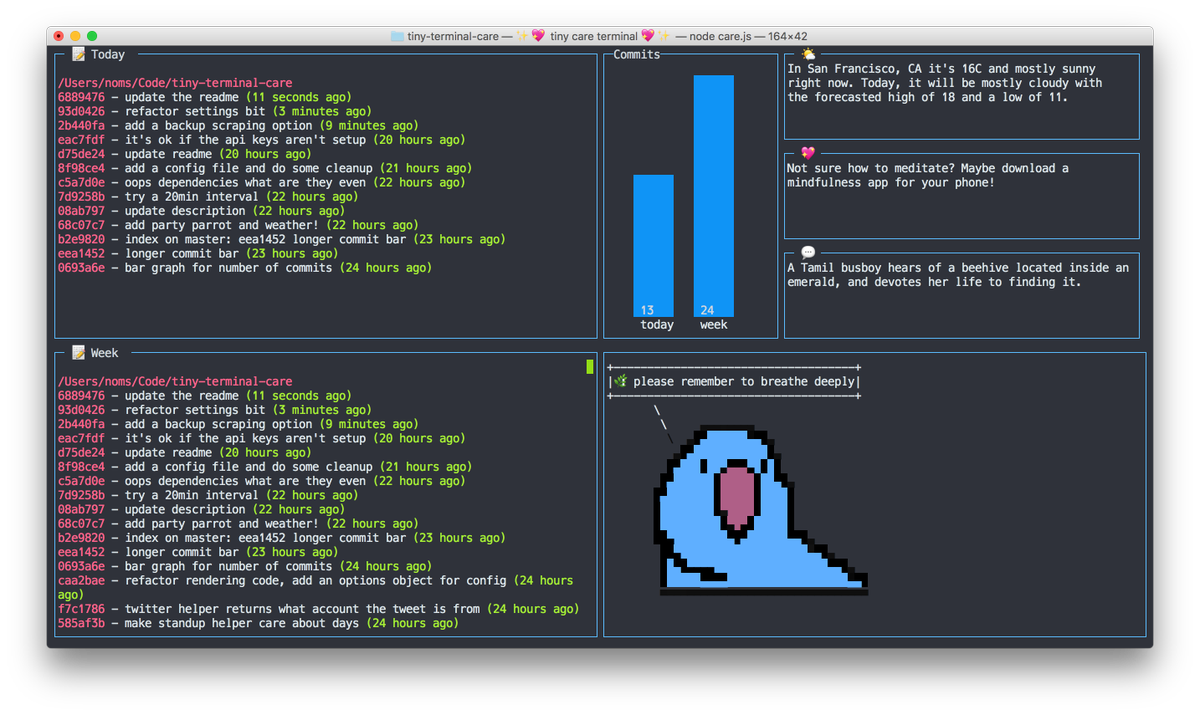Screen dimensions: 1200x715
Task: Click the 'week' label under the bar chart
Action: 714,325
